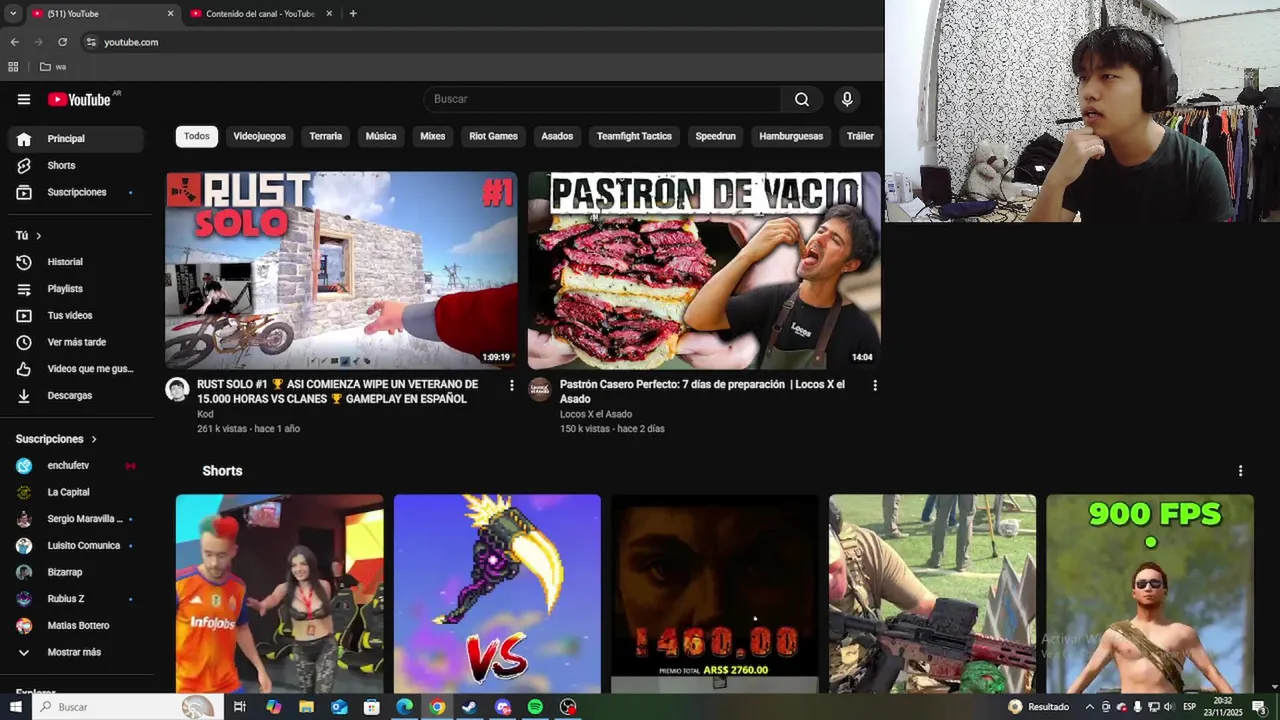Viewport: 1280px width, 720px height.
Task: Open File Explorer from the taskbar
Action: 306,707
